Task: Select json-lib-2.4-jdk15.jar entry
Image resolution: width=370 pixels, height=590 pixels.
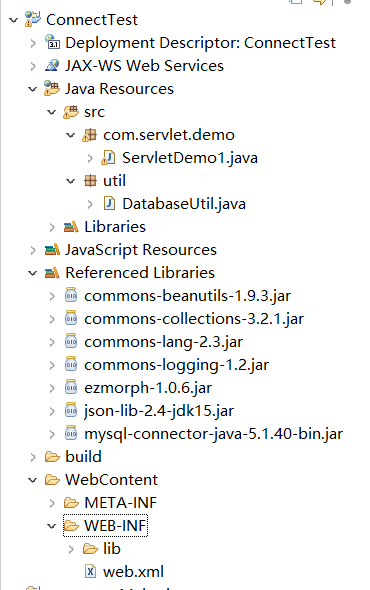Action: (x=159, y=411)
